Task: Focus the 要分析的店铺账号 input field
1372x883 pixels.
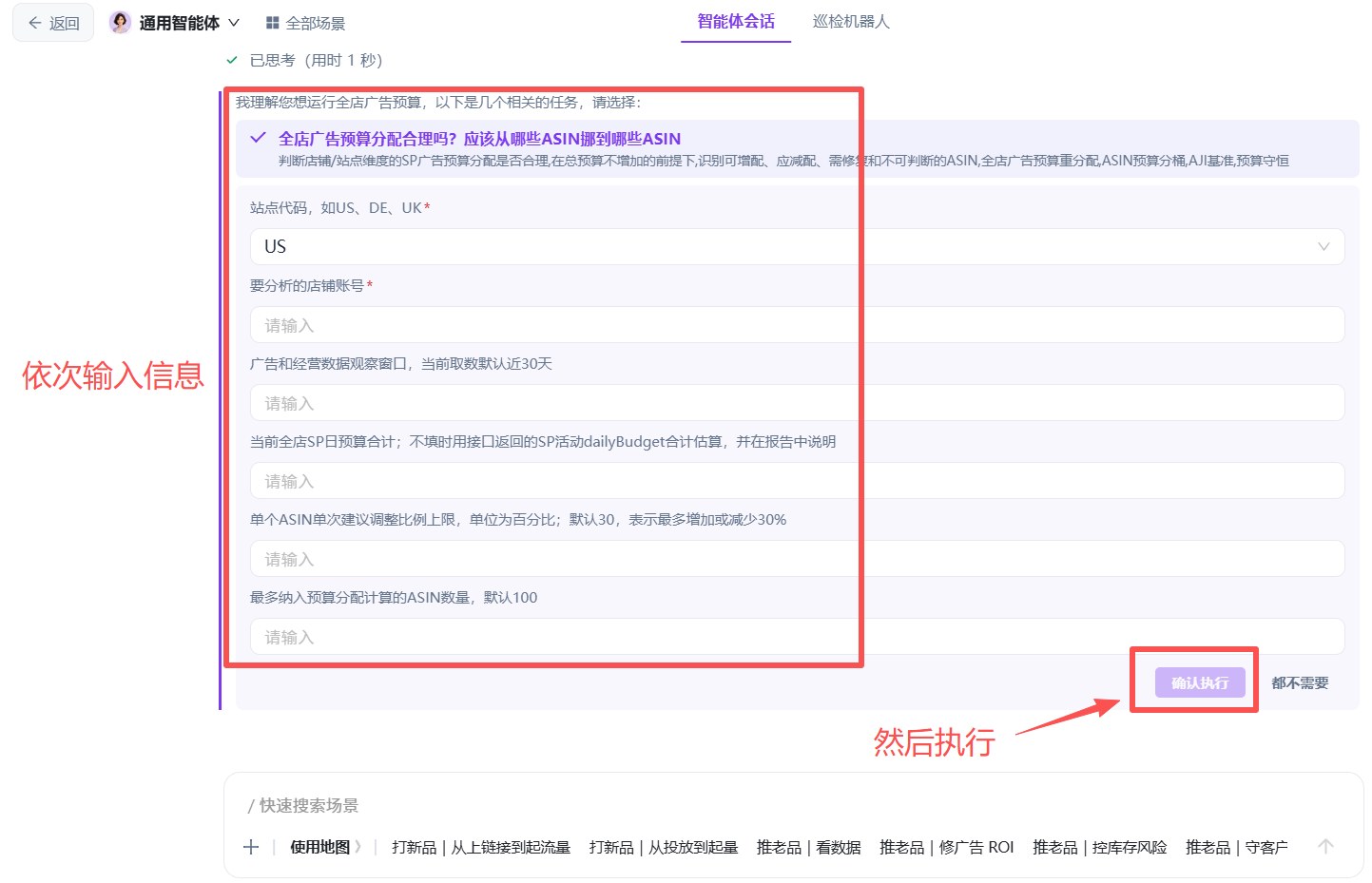Action: 797,324
